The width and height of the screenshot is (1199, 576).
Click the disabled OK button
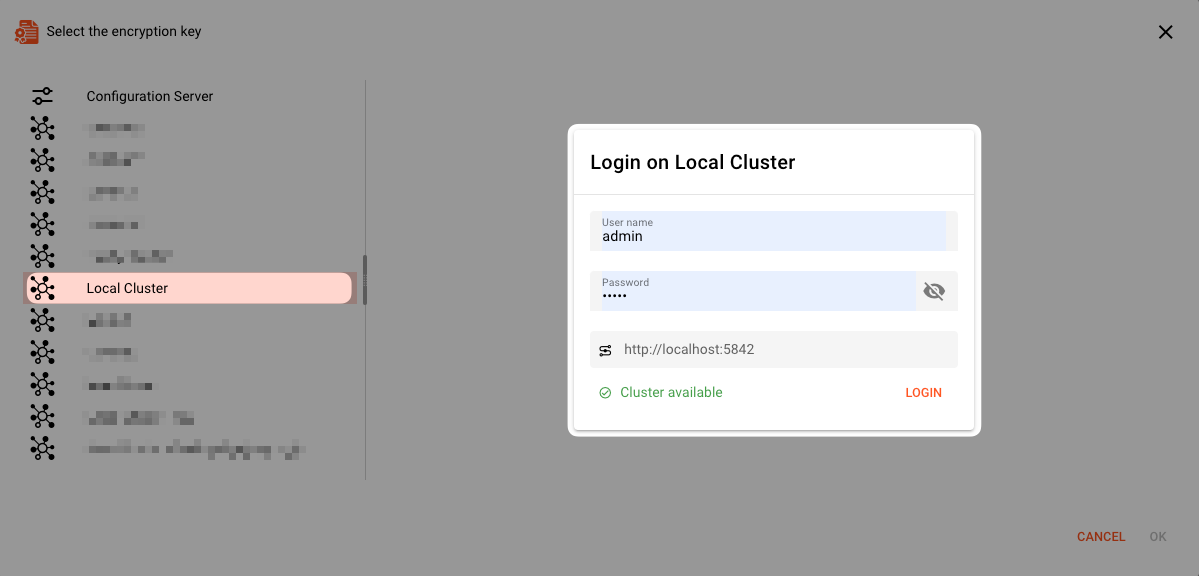1157,536
